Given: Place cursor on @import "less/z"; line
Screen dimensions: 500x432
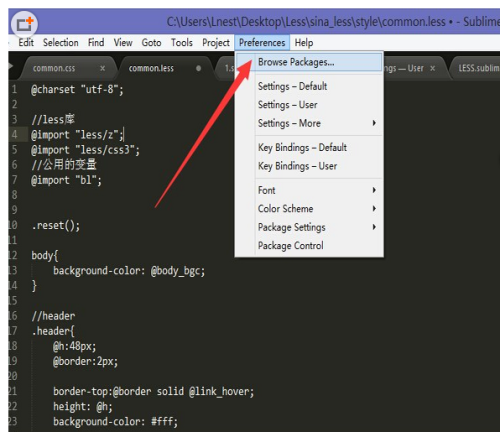Looking at the screenshot, I should click(77, 135).
